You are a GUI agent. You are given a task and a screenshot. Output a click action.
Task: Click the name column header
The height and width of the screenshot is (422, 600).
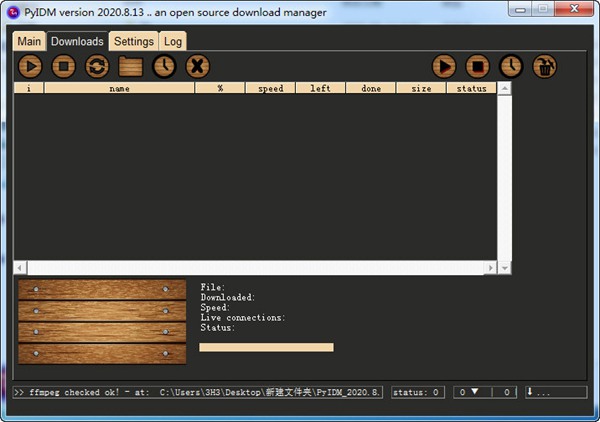119,88
